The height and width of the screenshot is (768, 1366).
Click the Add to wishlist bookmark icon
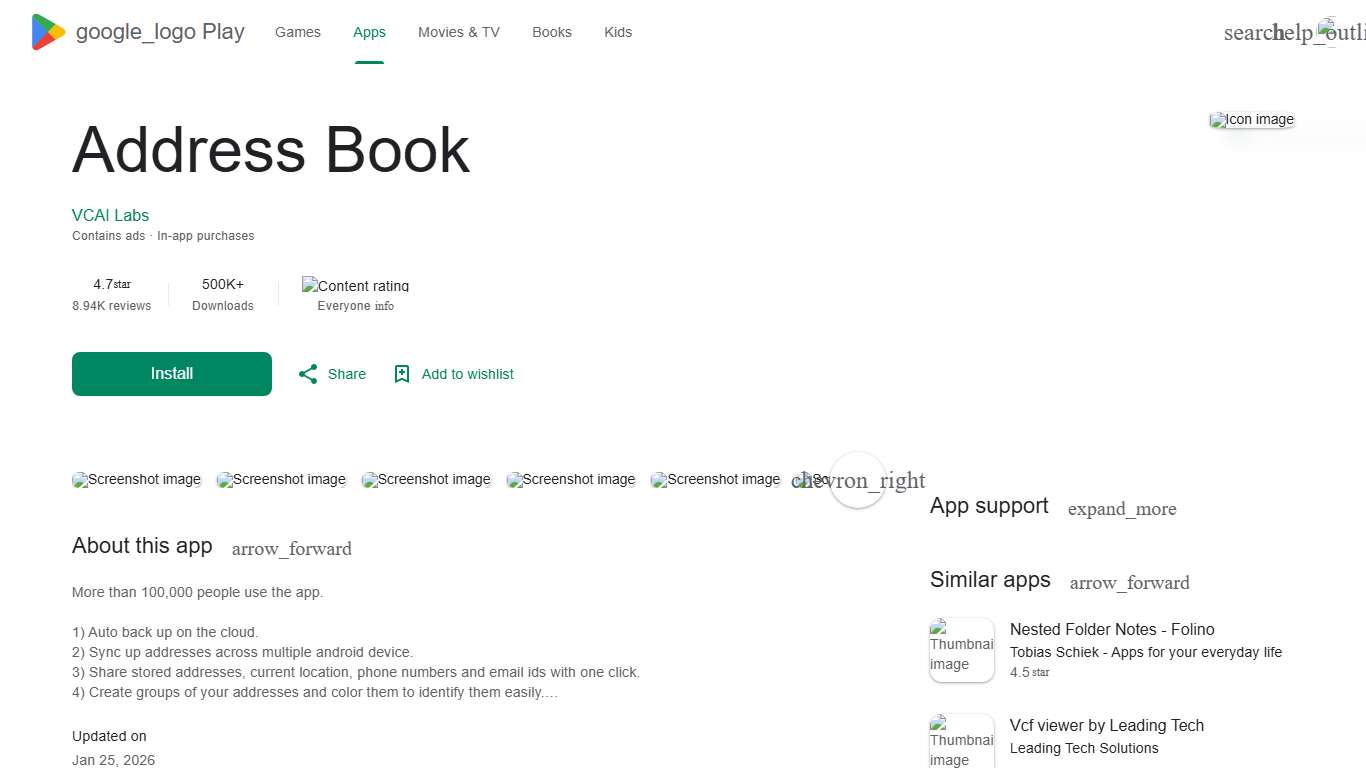click(x=401, y=373)
